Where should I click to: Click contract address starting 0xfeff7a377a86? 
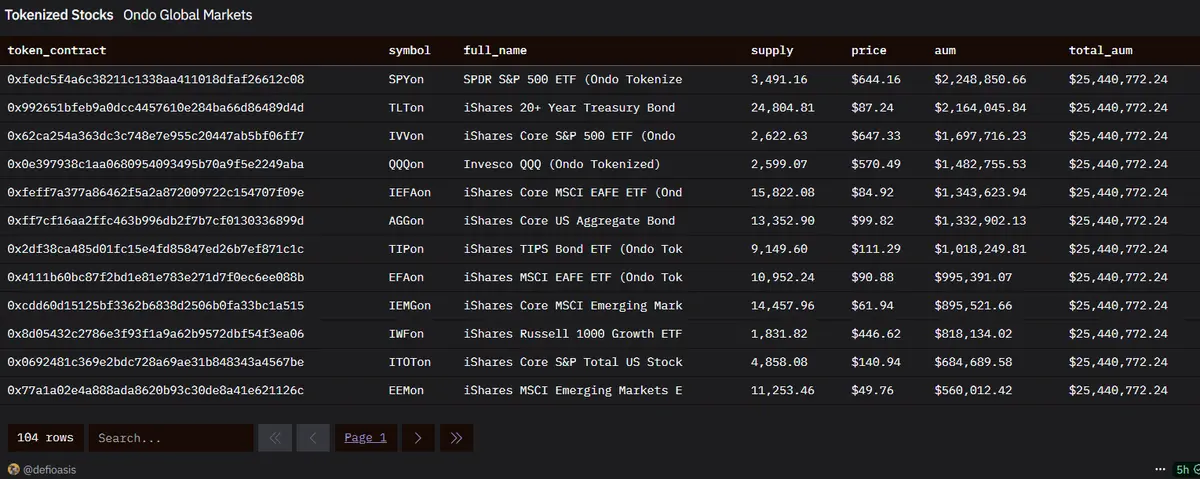point(156,192)
